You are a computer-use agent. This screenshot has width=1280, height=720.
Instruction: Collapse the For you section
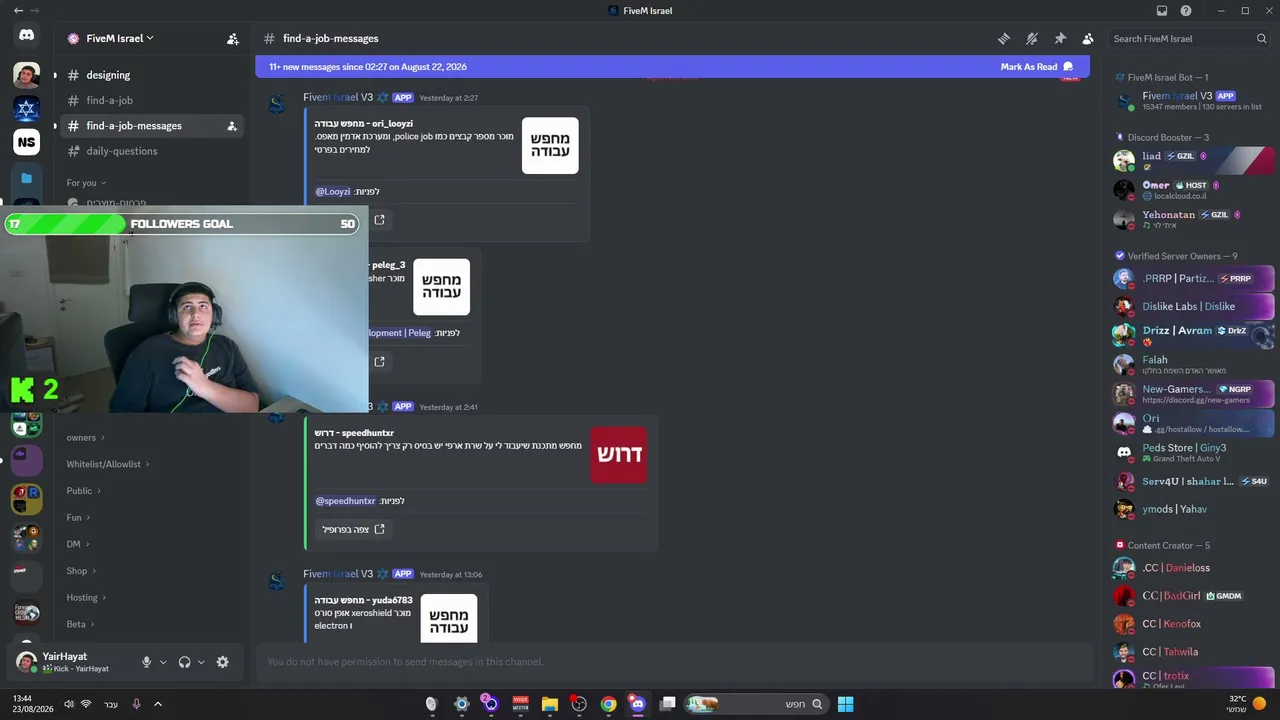pos(86,183)
